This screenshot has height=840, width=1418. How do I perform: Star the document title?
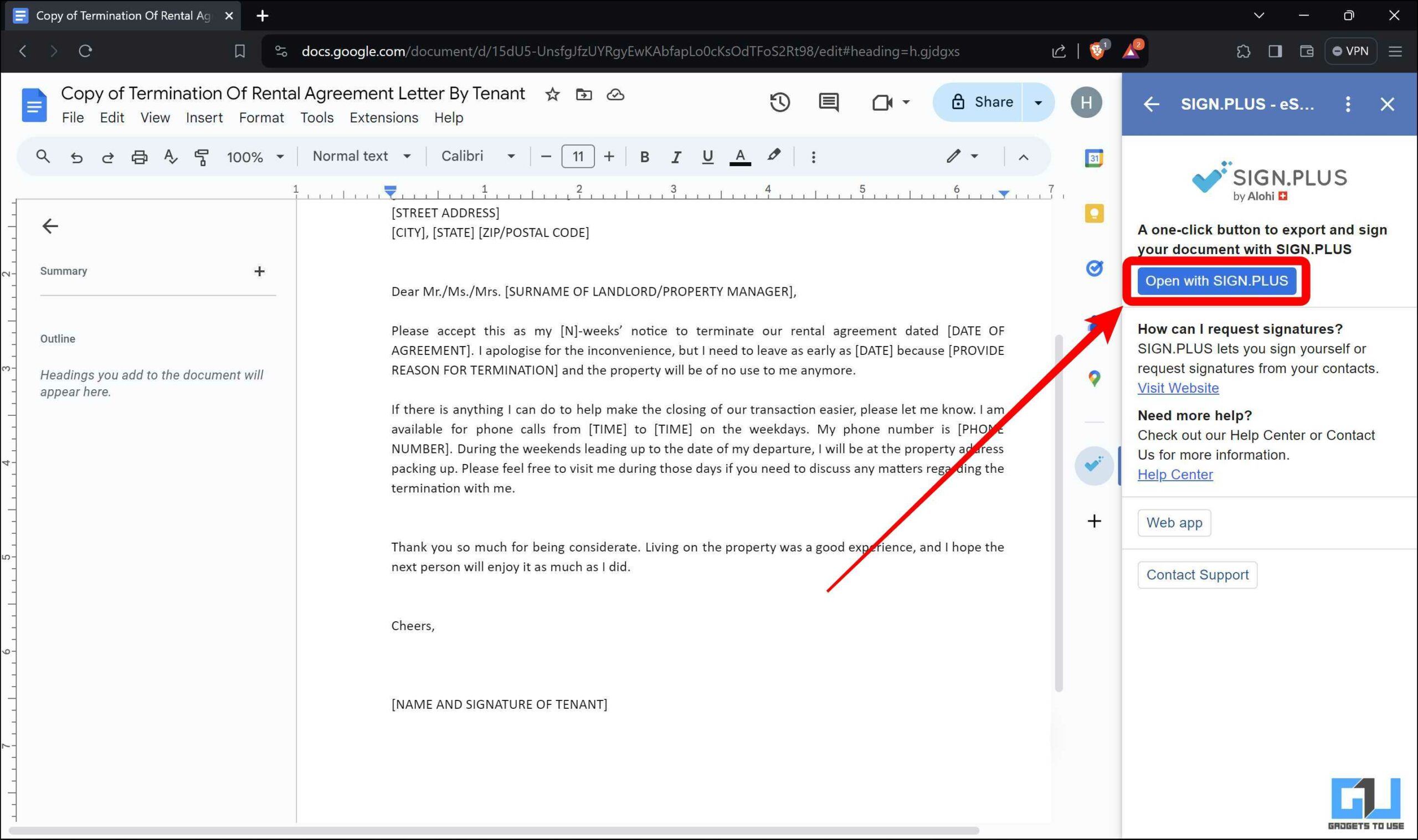click(x=552, y=95)
